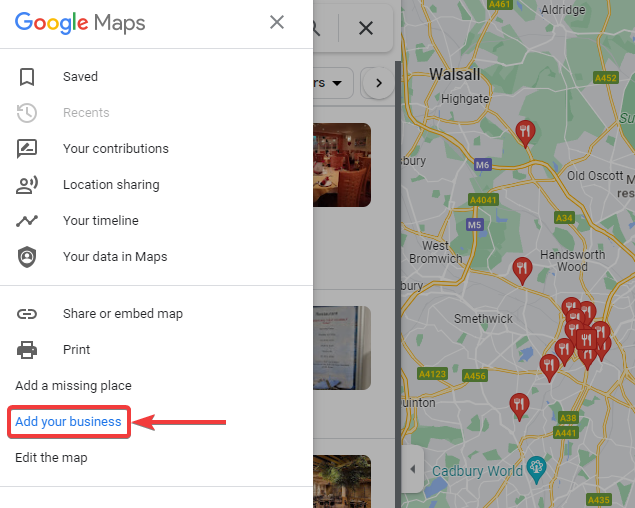Click the restaurant pin near Quinton

click(x=519, y=406)
